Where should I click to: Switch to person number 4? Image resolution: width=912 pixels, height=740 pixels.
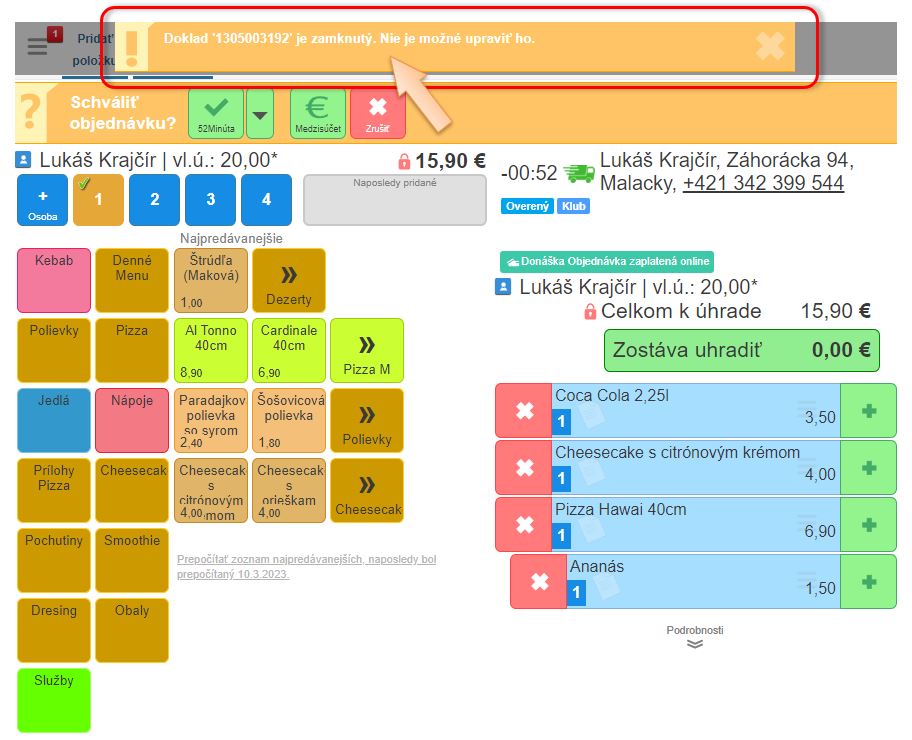tap(266, 200)
